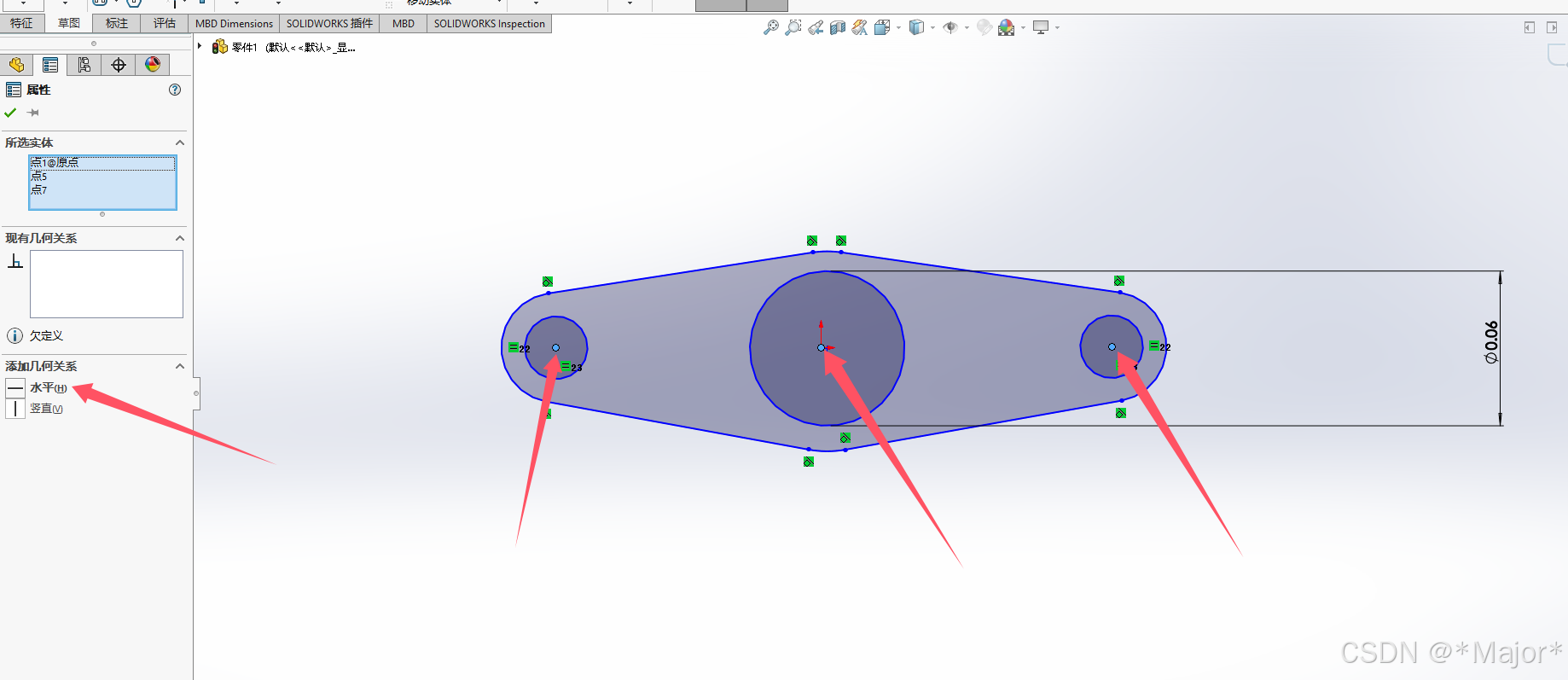This screenshot has height=680, width=1568.
Task: Confirm with the green checkmark
Action: pos(10,113)
